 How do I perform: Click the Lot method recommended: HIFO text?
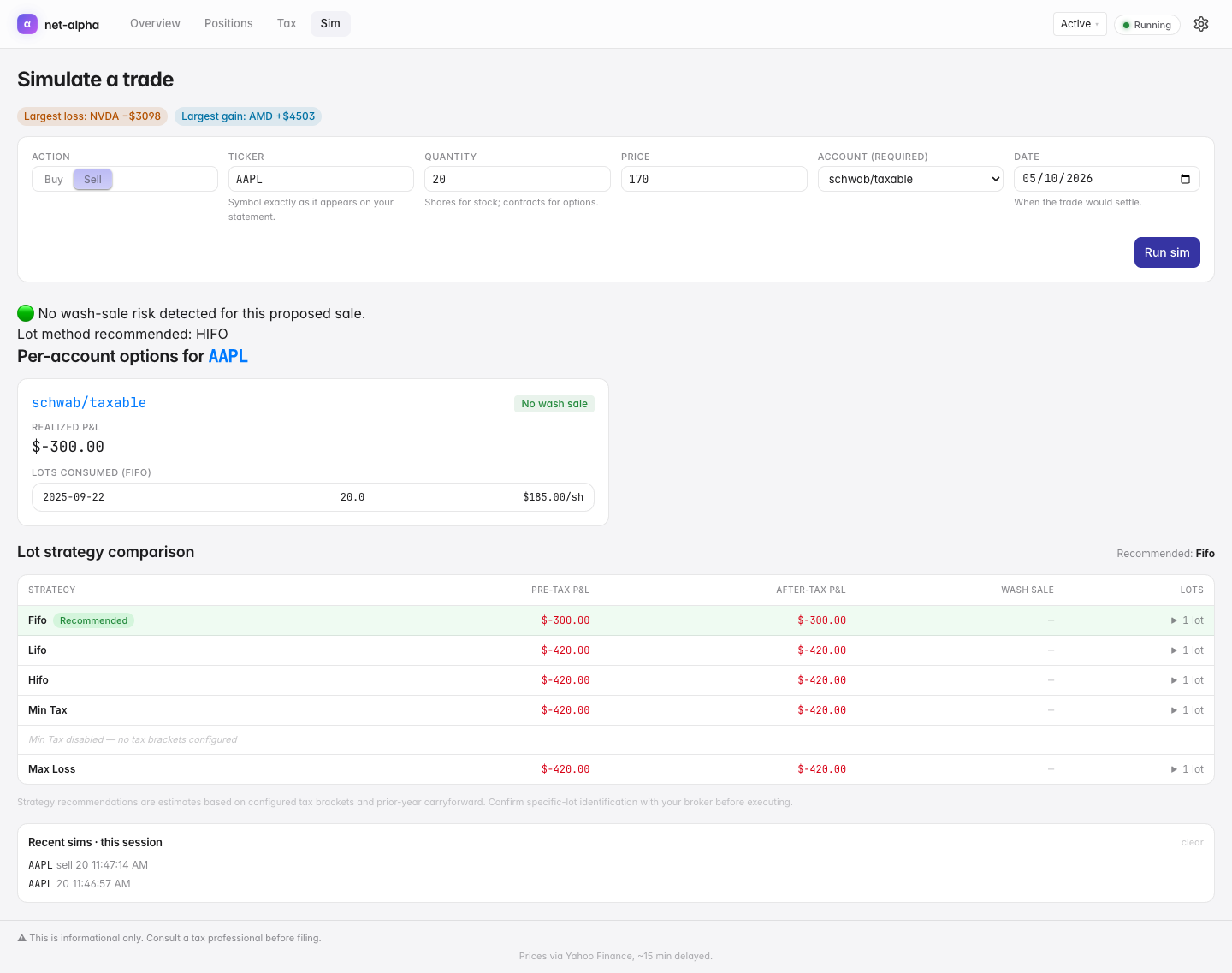tap(122, 334)
